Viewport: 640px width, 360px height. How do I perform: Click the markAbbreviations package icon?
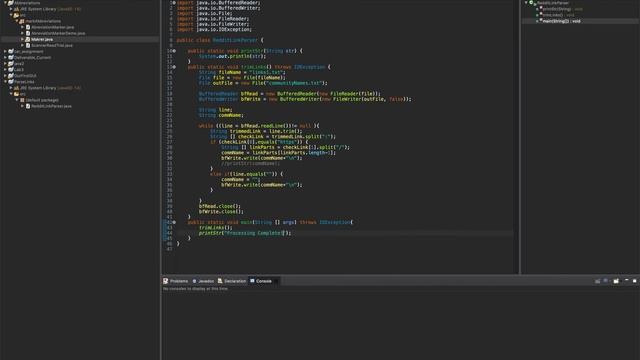(22, 21)
